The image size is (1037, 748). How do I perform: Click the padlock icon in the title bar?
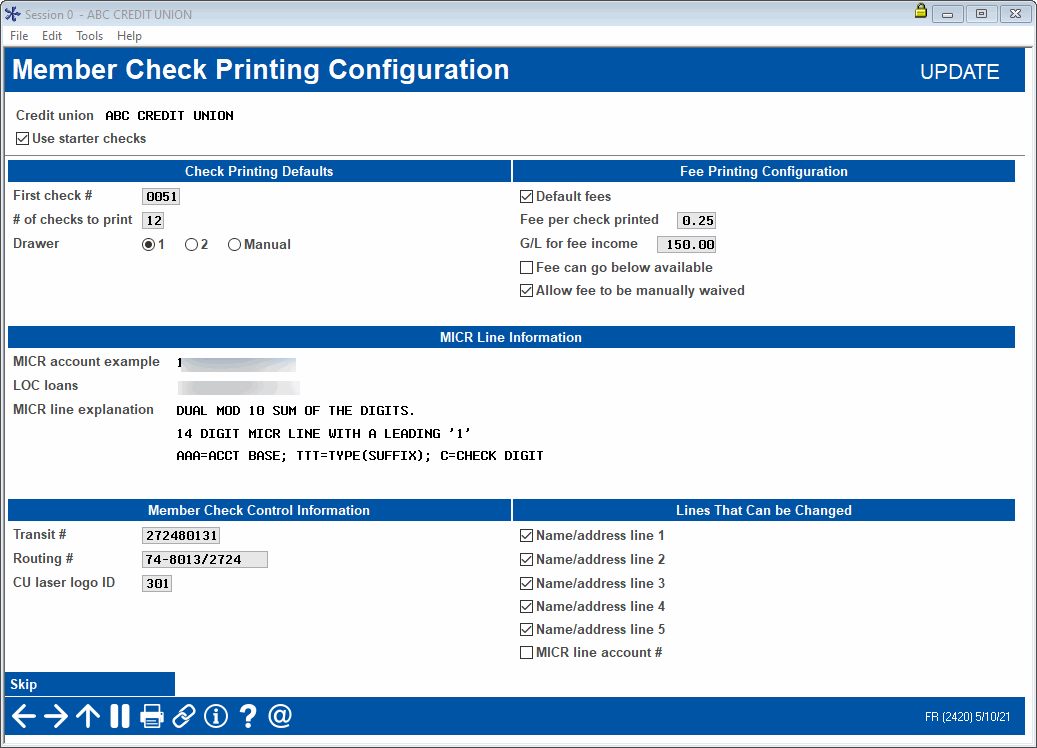(x=922, y=13)
